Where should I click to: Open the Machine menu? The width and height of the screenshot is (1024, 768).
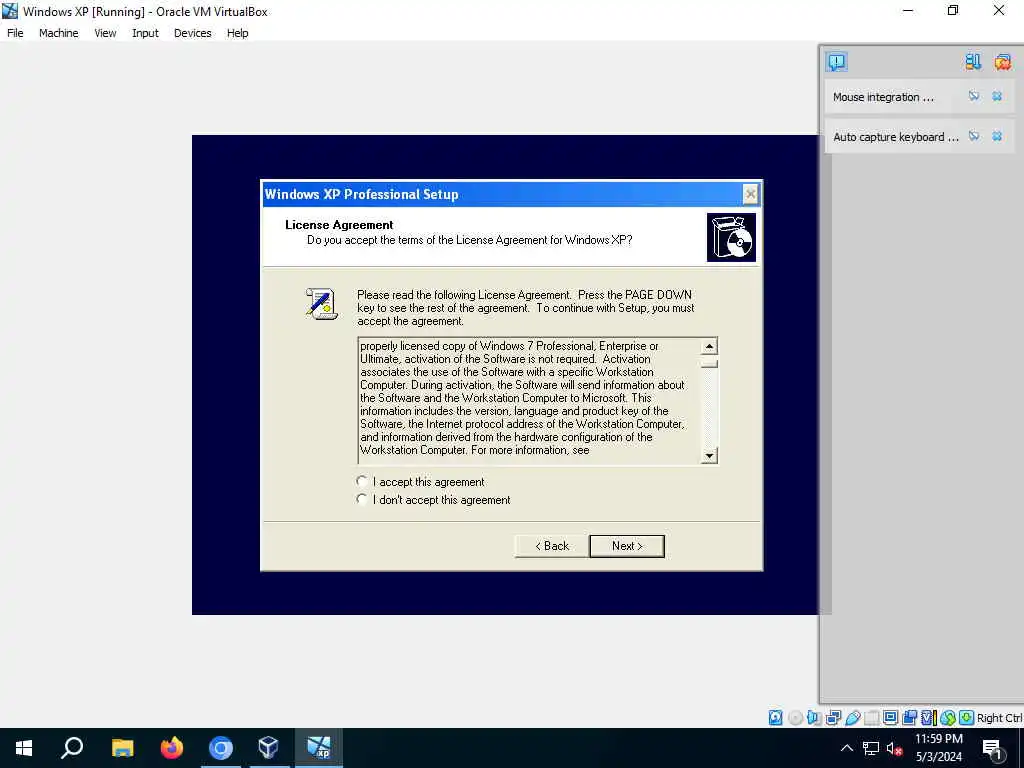59,33
